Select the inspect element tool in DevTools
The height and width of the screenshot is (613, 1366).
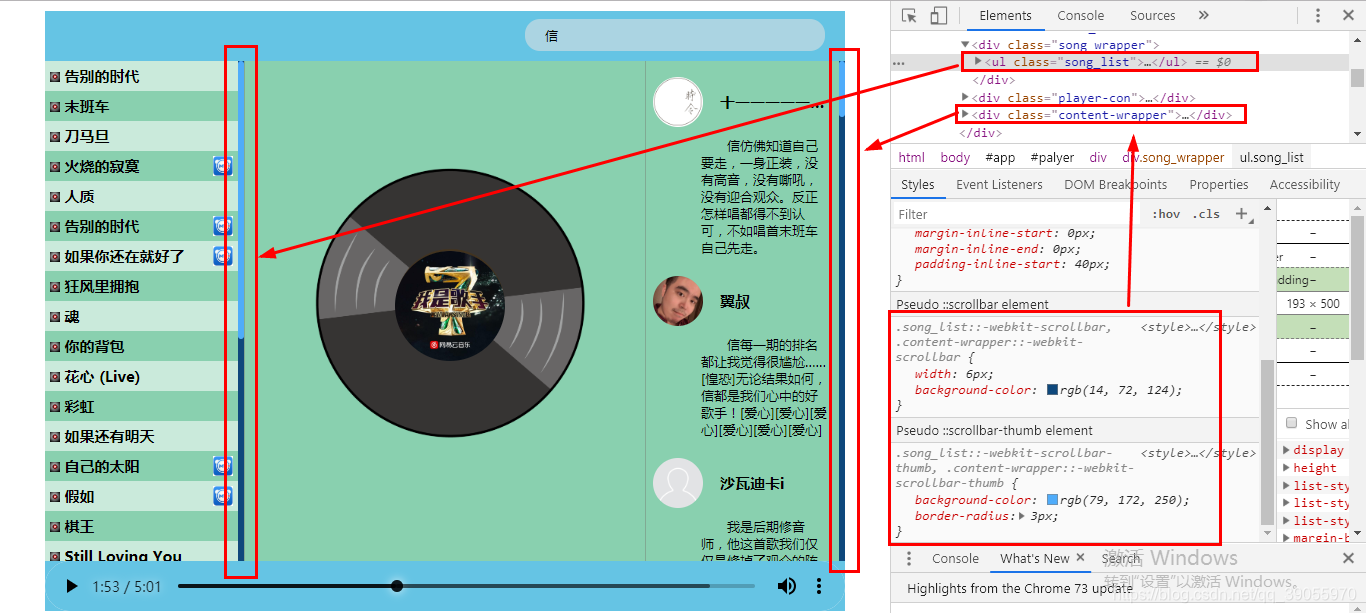pos(911,15)
